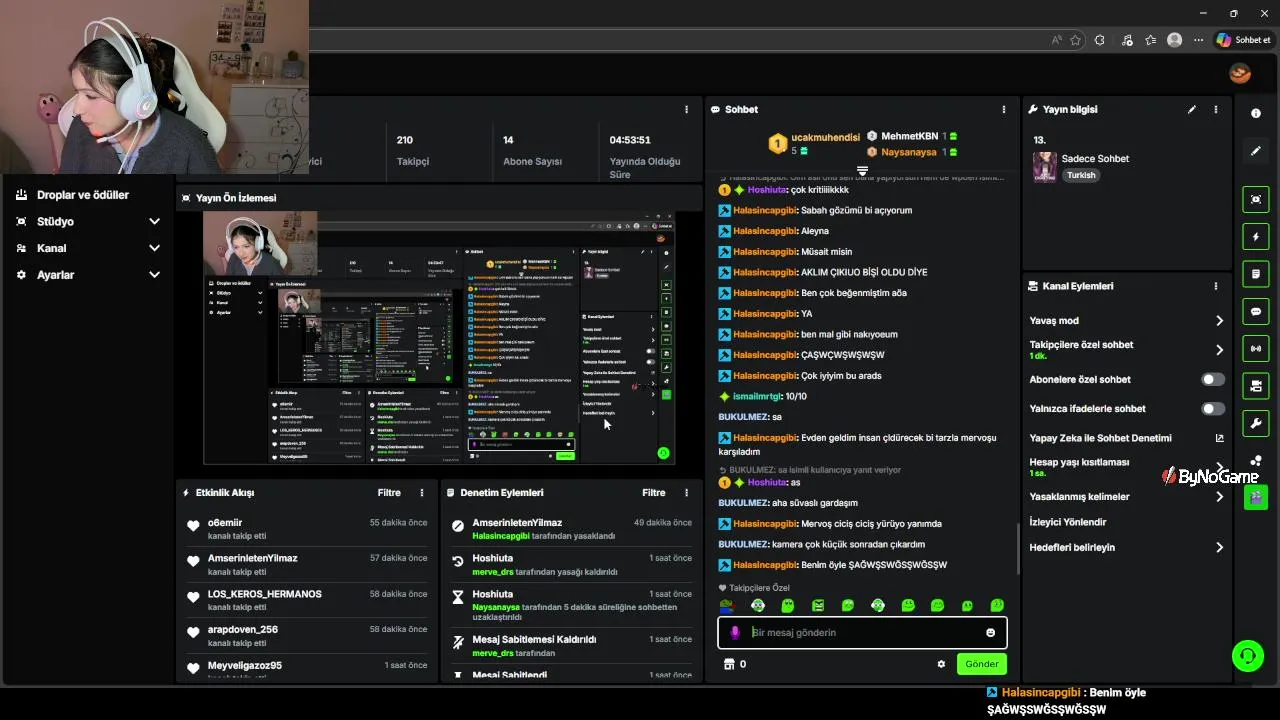Open Yavaş mod options arrow
Viewport: 1280px width, 720px height.
(x=1219, y=321)
